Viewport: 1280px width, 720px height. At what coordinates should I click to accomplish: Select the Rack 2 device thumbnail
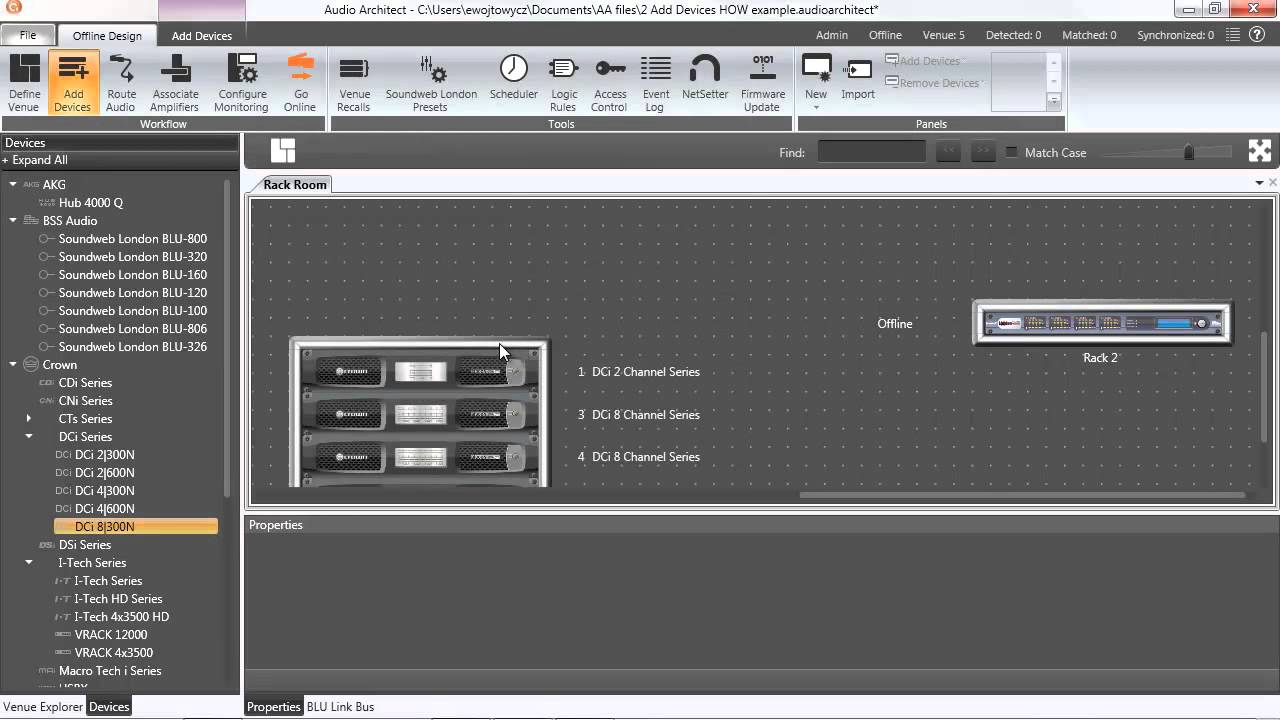pyautogui.click(x=1102, y=323)
